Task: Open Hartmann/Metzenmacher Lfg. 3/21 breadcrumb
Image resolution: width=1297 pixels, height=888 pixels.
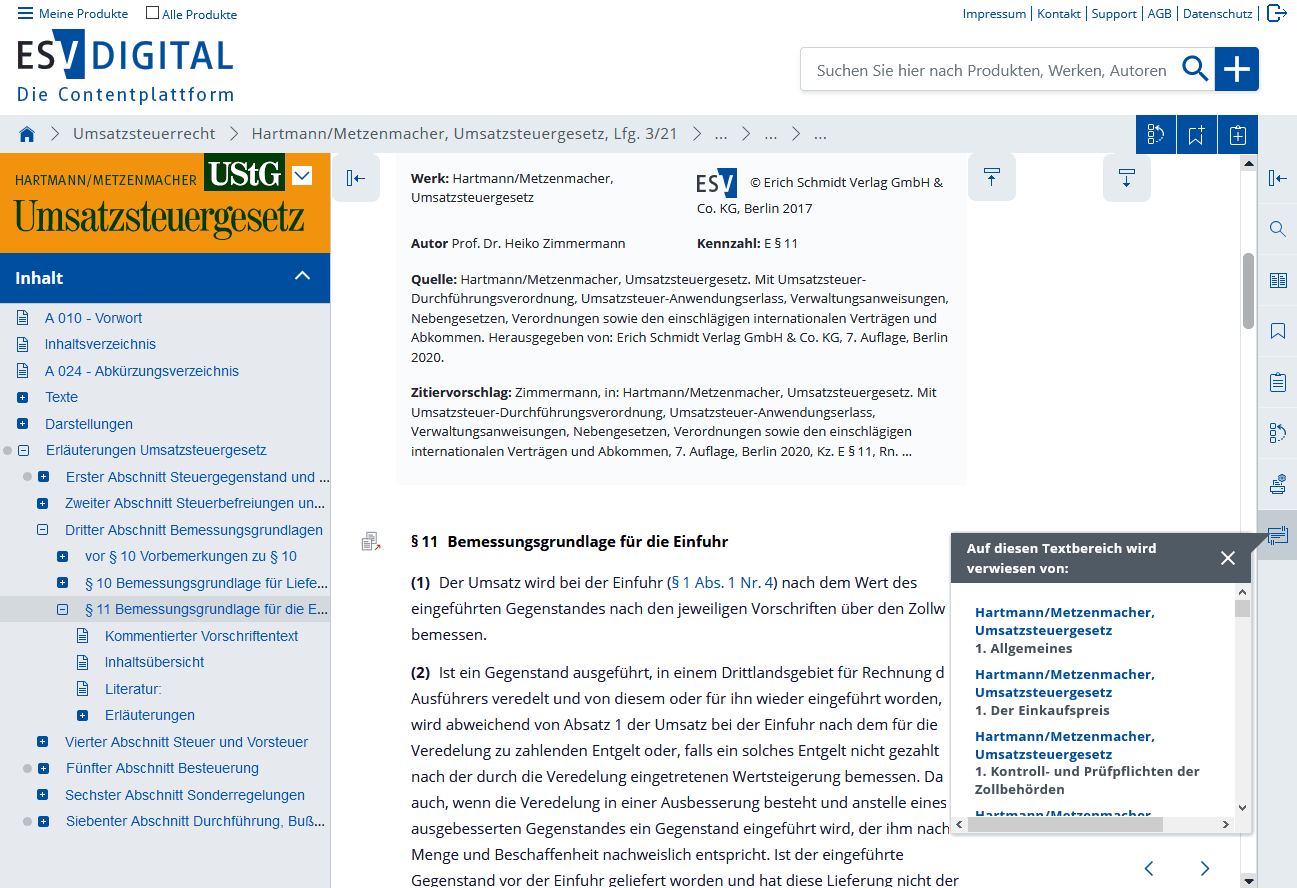Action: (x=465, y=134)
